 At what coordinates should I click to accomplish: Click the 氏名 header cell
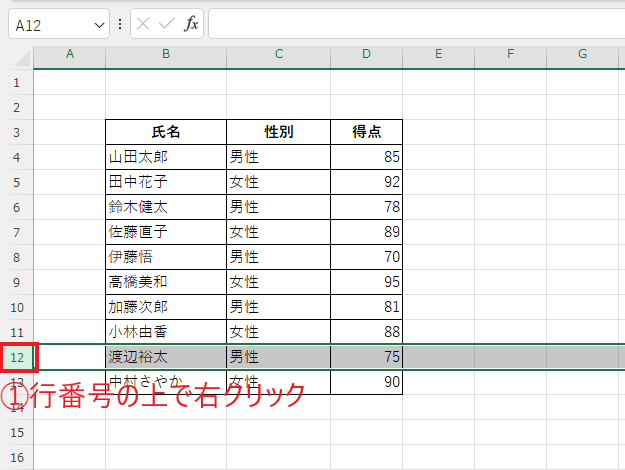tap(166, 132)
